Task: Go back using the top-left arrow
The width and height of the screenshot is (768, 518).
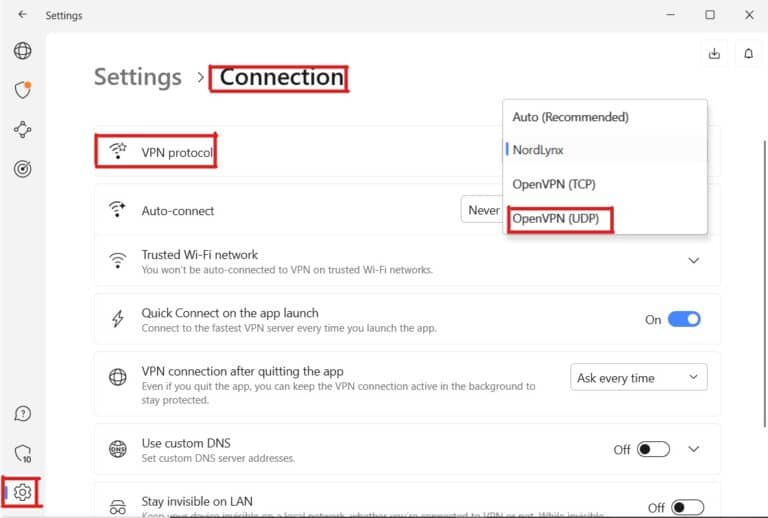Action: click(x=22, y=15)
